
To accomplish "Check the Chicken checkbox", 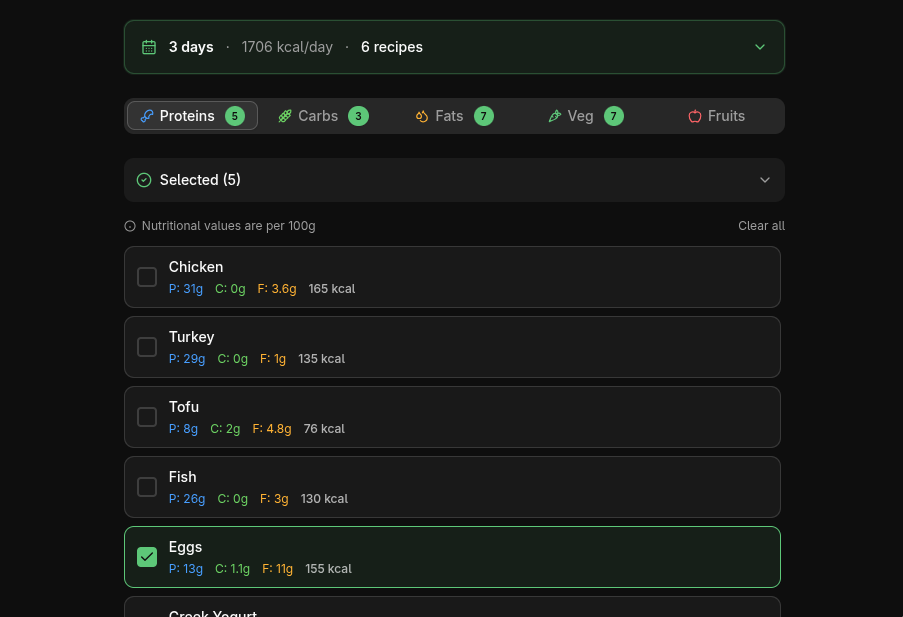I will pos(147,277).
